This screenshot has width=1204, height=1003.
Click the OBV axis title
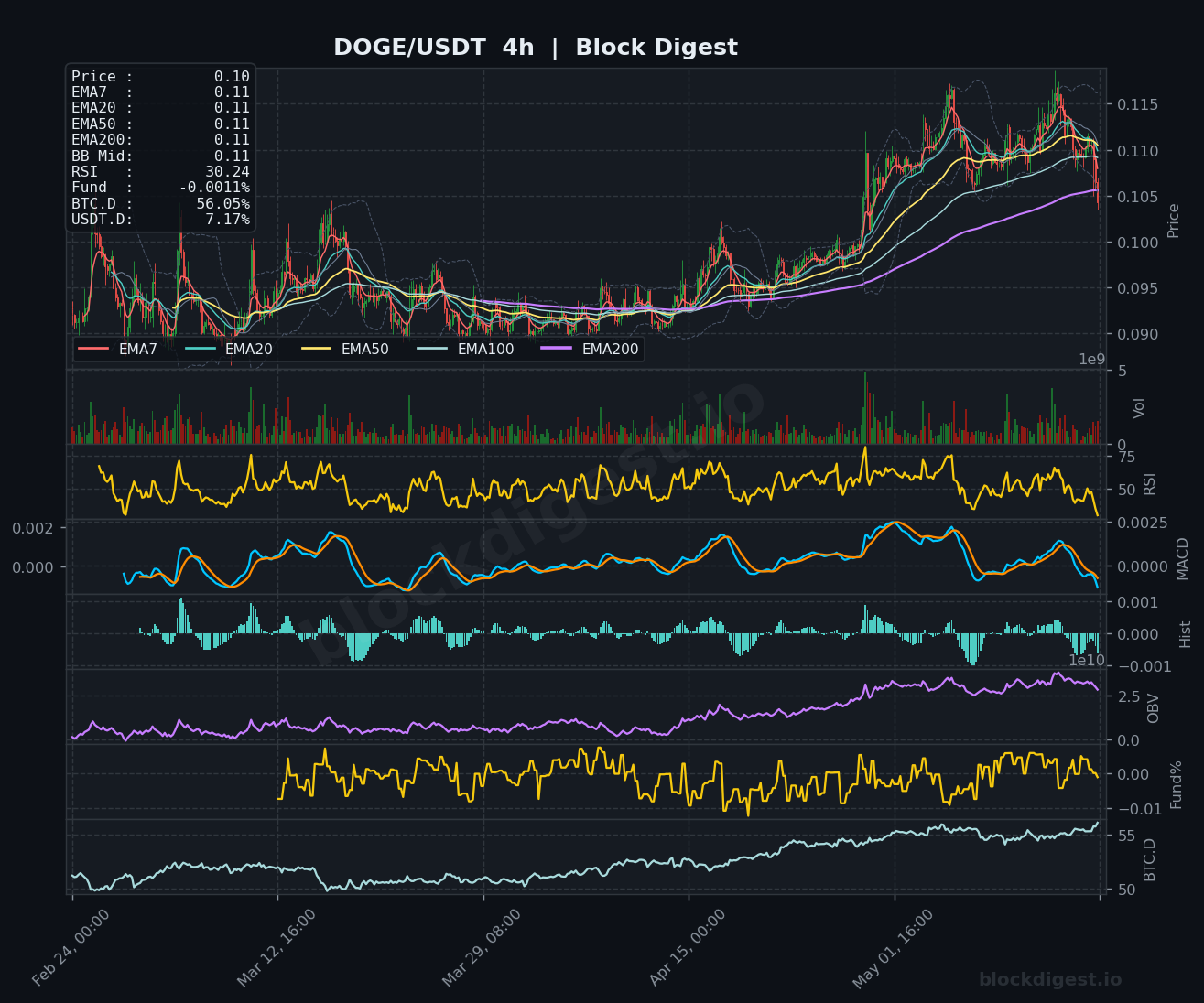(x=1153, y=708)
